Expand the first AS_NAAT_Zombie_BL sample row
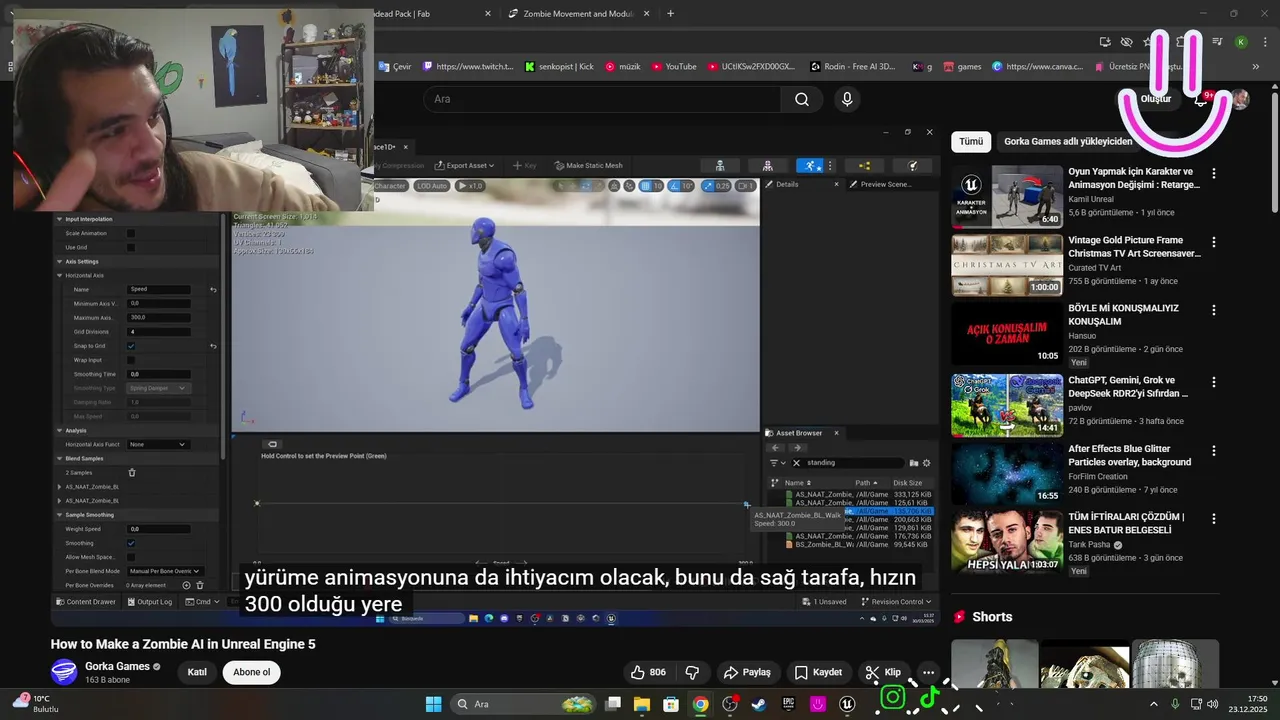1280x720 pixels. click(x=60, y=487)
